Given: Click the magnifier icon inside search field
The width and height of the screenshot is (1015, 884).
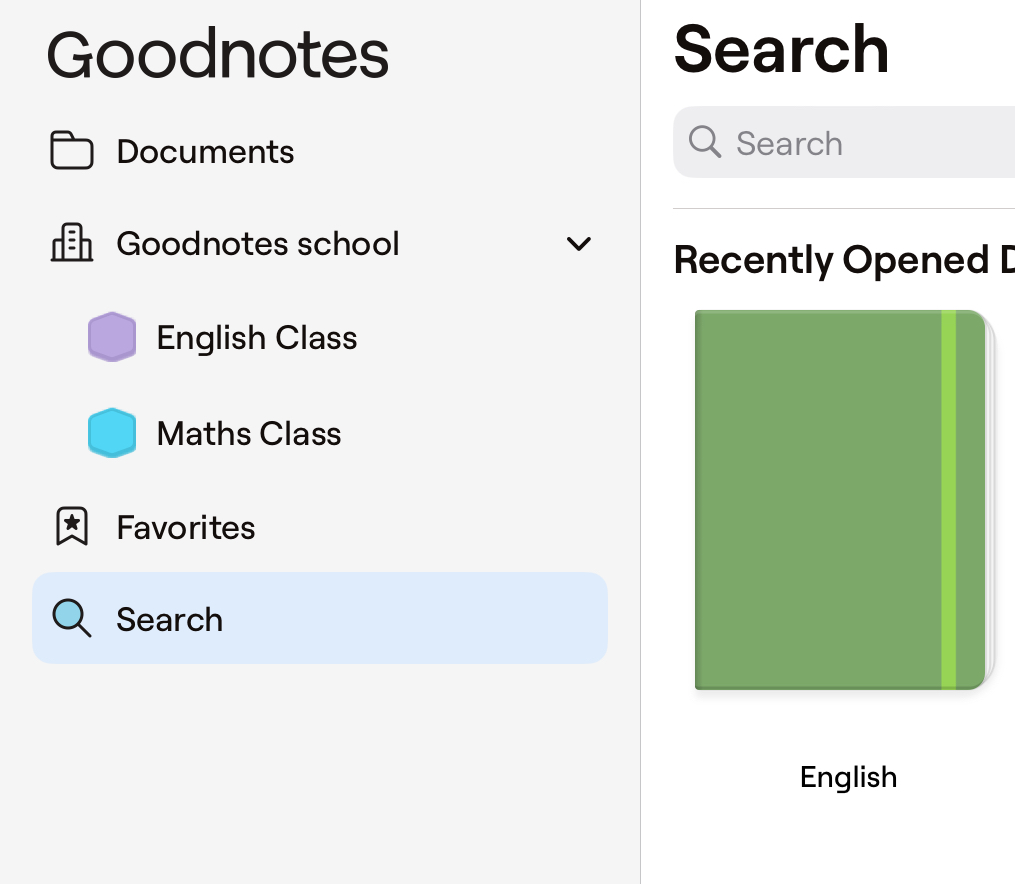Looking at the screenshot, I should [x=705, y=142].
